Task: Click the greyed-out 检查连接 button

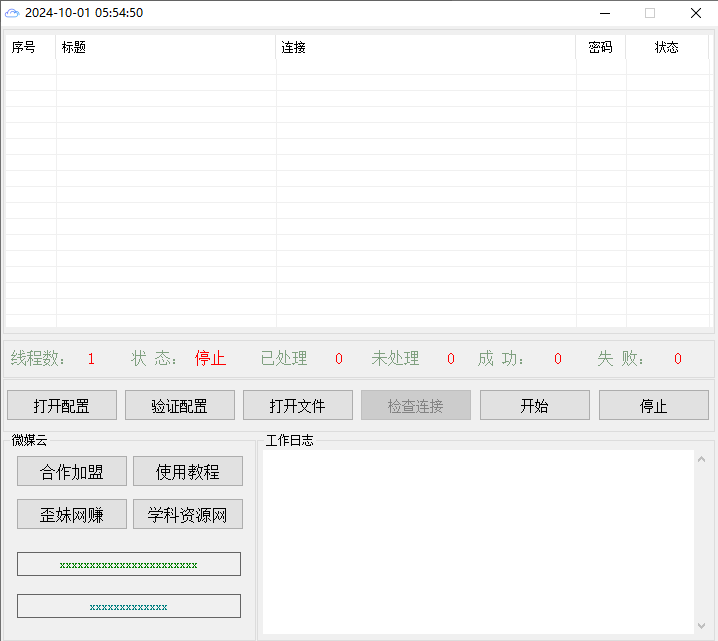Action: click(416, 405)
